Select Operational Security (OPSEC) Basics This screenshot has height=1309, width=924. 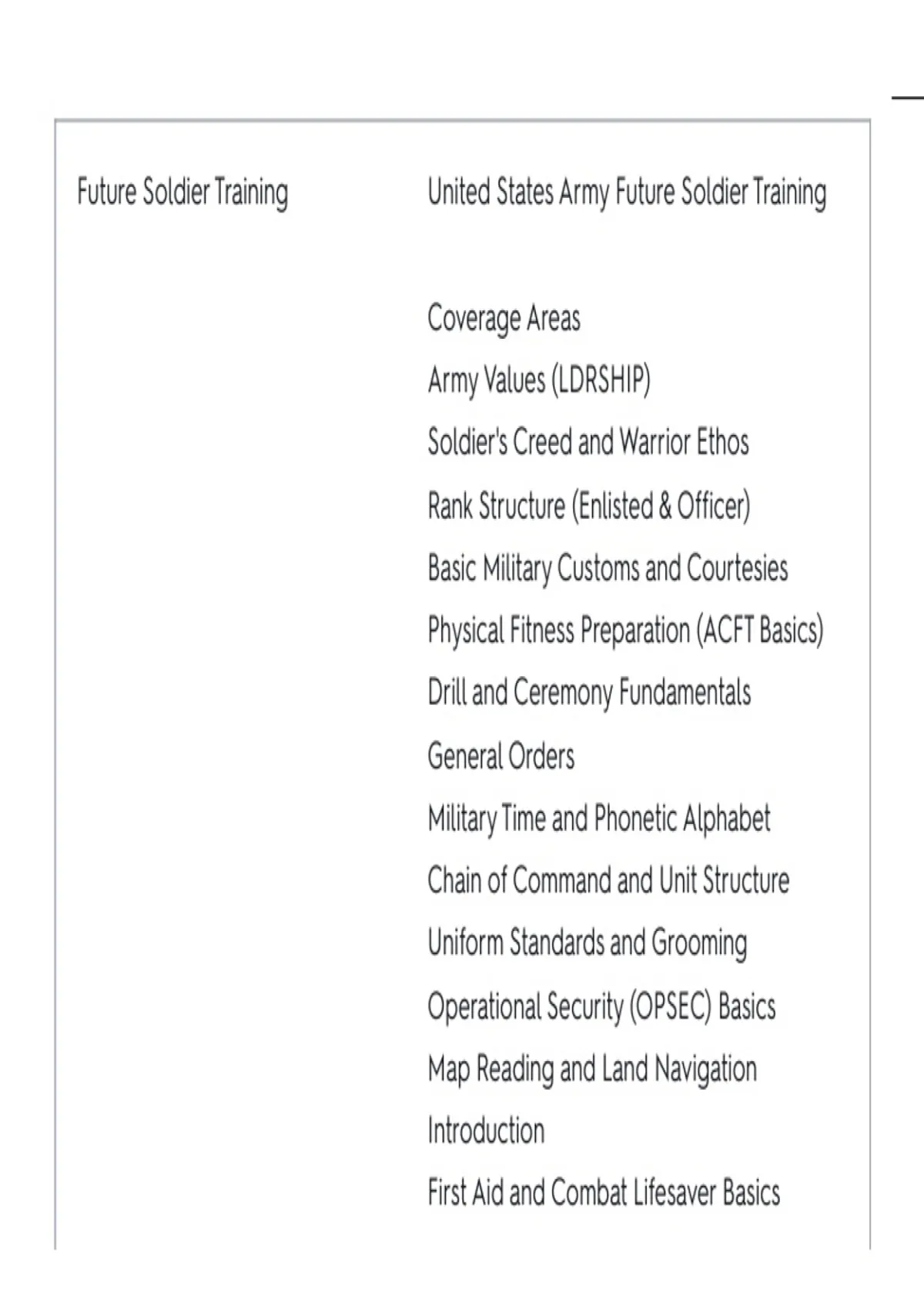coord(601,1006)
